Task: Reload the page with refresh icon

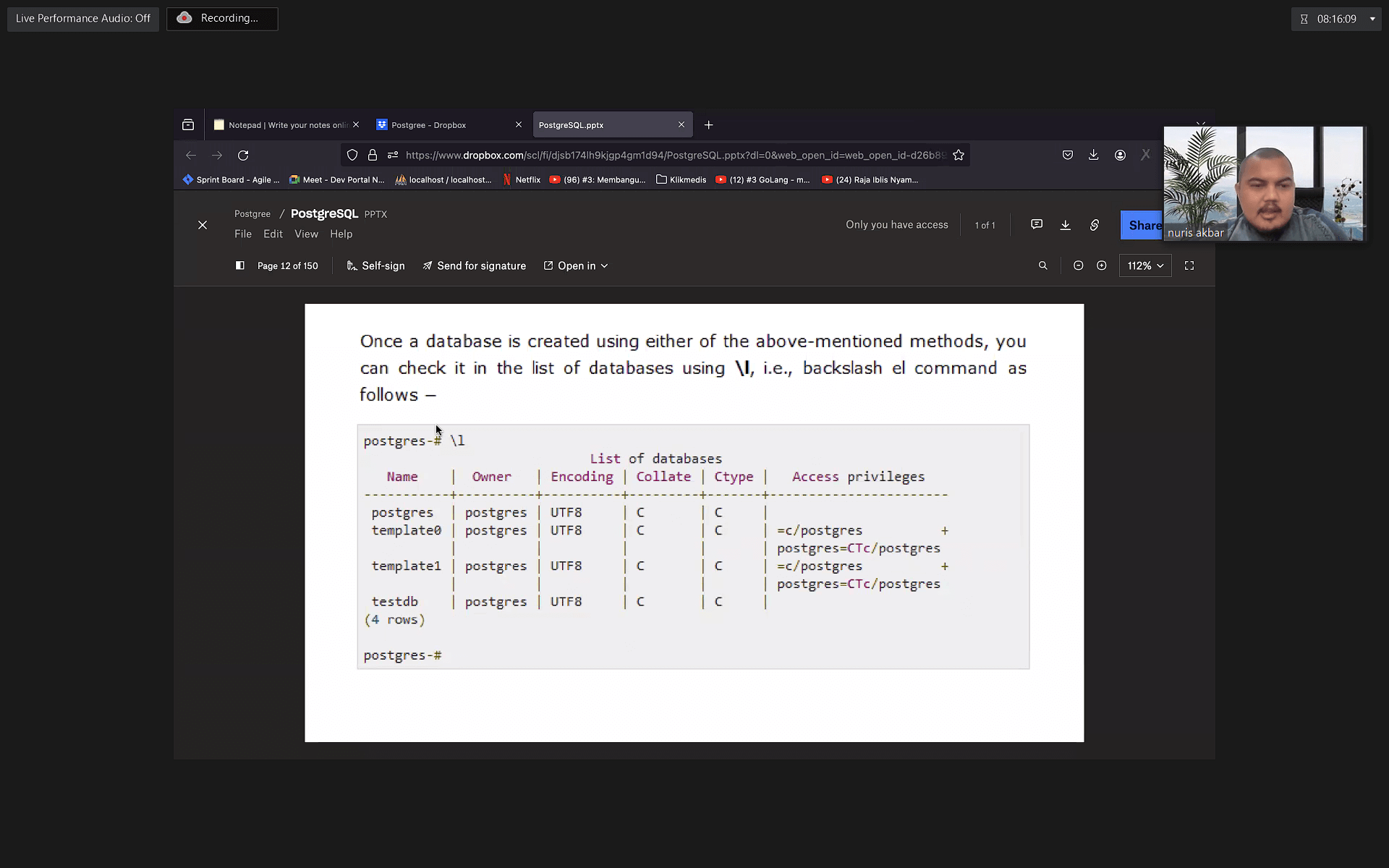Action: click(x=243, y=155)
